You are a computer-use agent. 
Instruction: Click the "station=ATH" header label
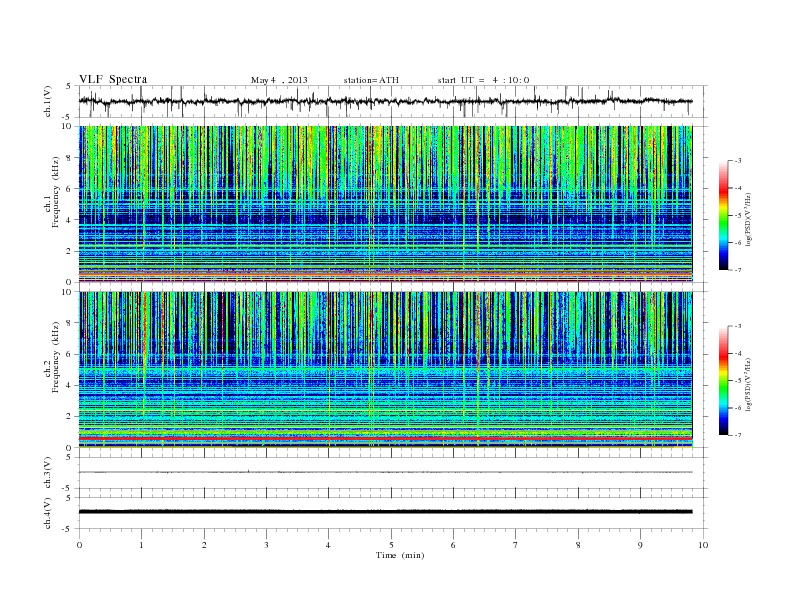tap(371, 80)
